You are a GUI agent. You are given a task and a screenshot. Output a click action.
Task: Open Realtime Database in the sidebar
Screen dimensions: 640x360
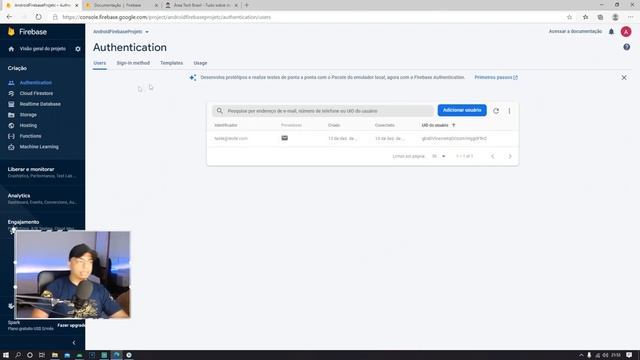(x=40, y=104)
